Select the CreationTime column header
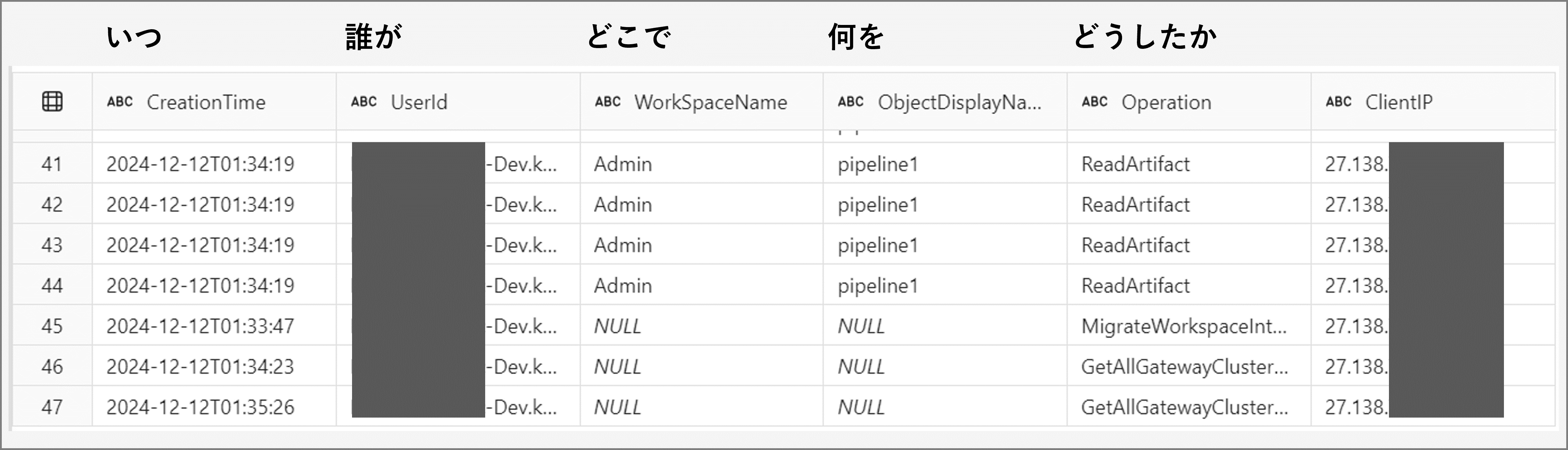Viewport: 1568px width, 450px height. point(207,102)
